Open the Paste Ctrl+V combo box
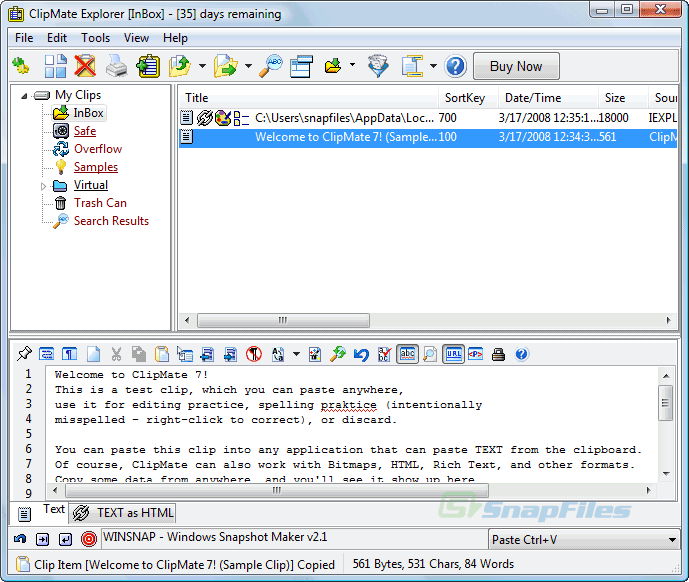 click(x=584, y=540)
